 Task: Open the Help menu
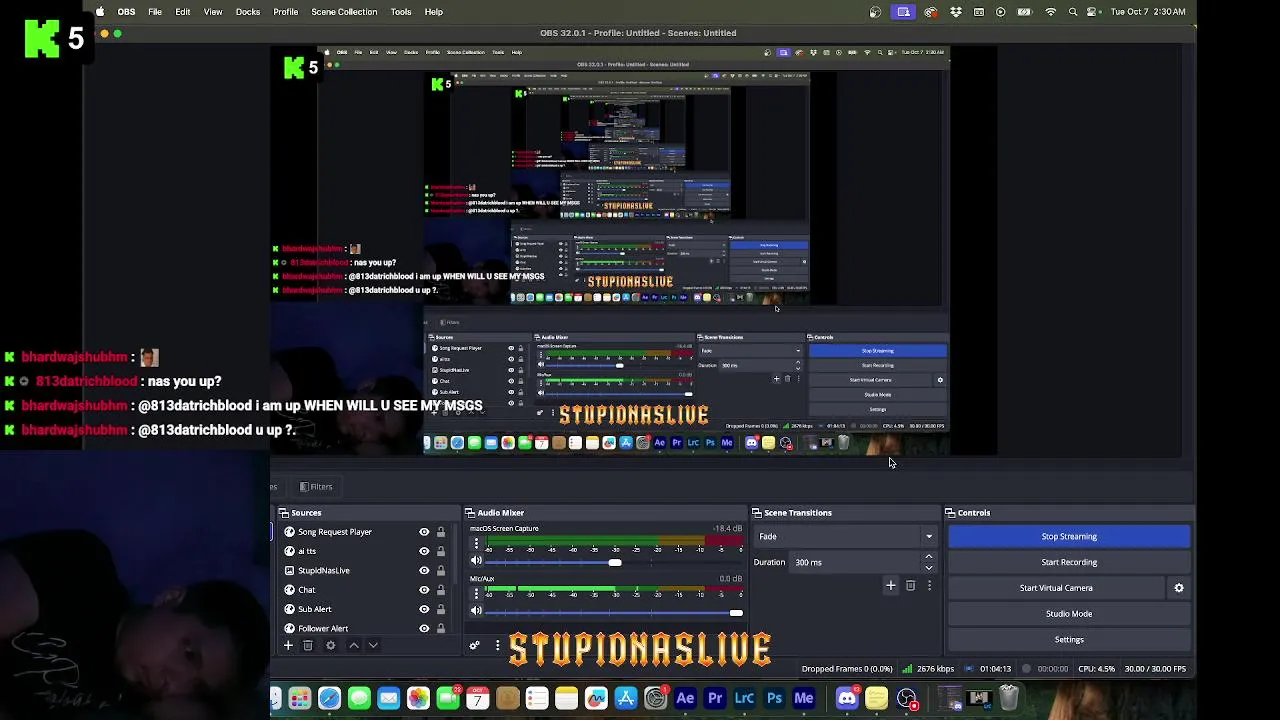click(x=434, y=12)
